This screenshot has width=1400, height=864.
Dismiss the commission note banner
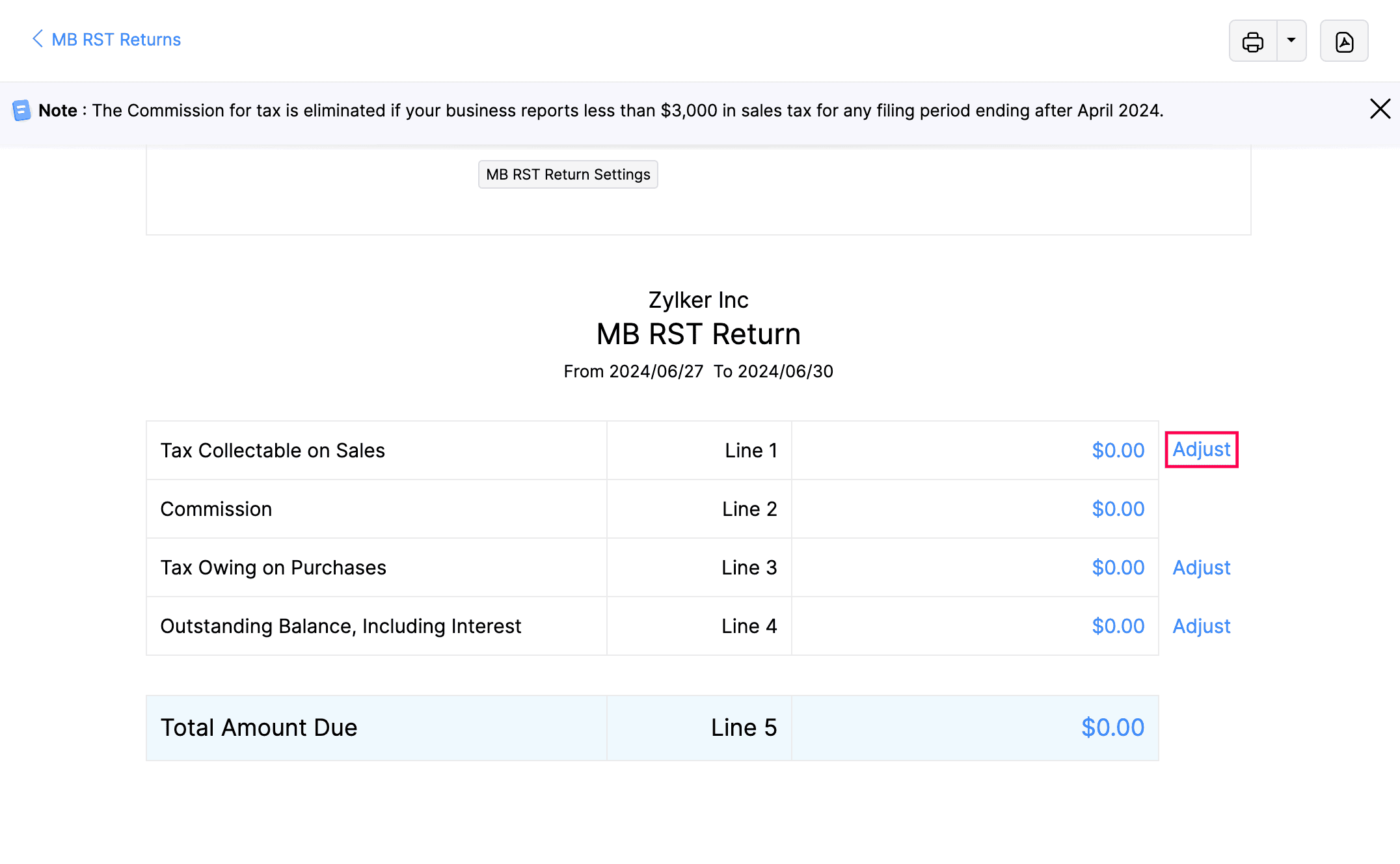click(1380, 109)
